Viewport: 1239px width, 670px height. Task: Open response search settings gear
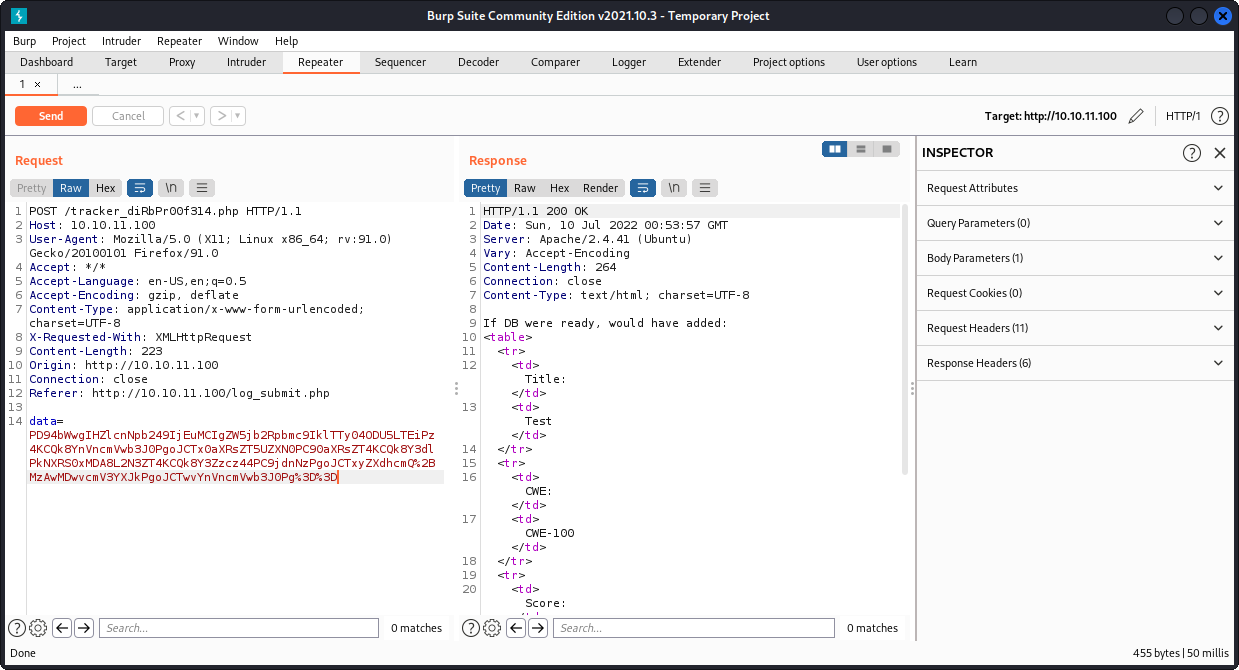[492, 628]
